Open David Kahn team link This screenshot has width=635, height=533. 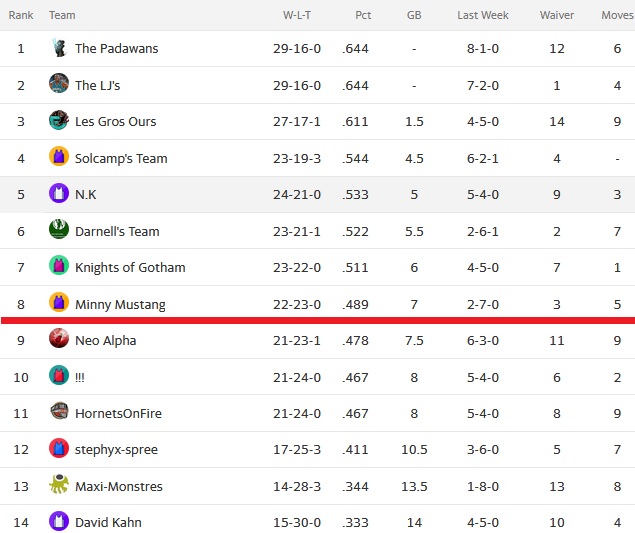[108, 522]
